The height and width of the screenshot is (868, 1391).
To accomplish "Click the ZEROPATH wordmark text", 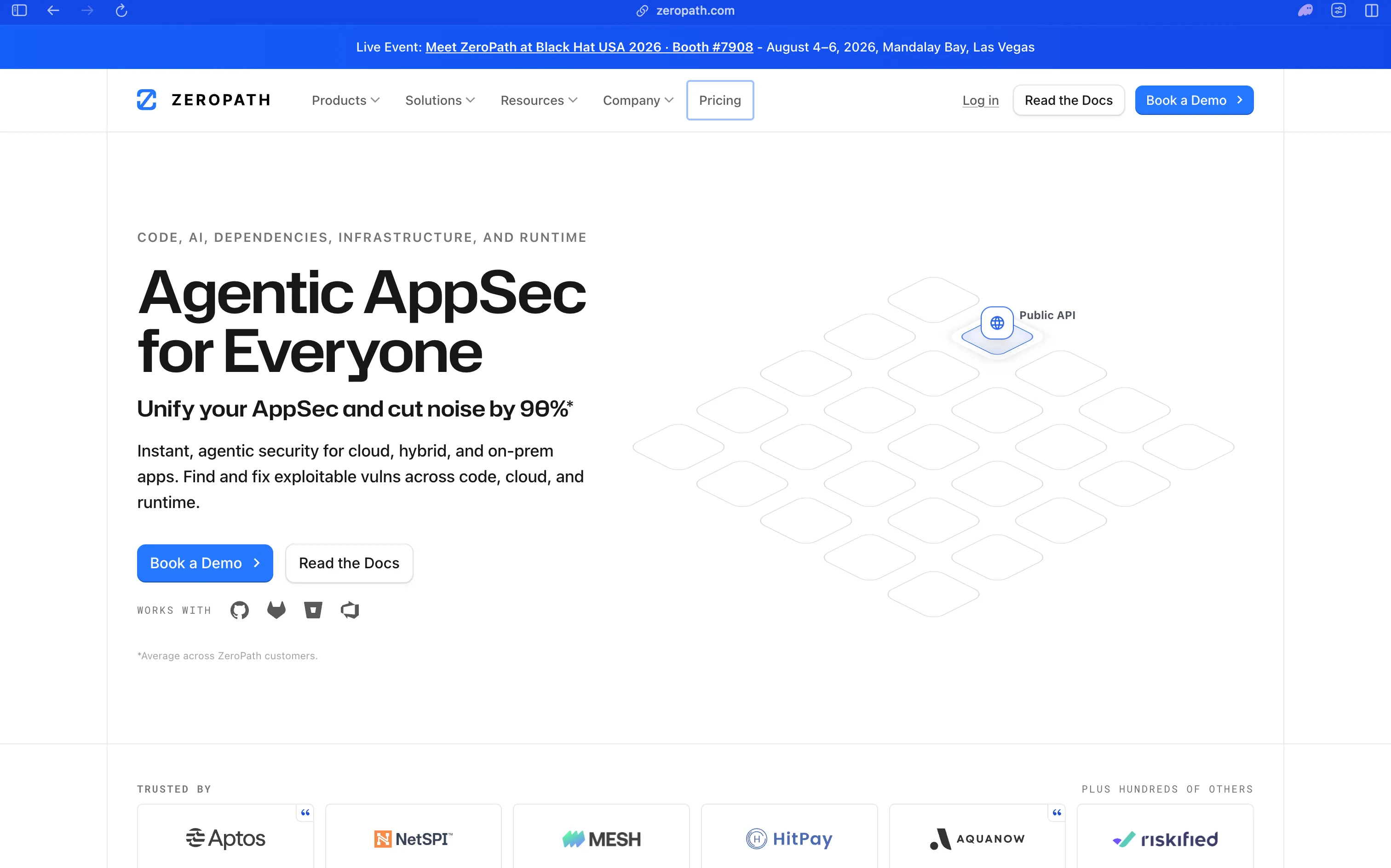I will pos(221,101).
